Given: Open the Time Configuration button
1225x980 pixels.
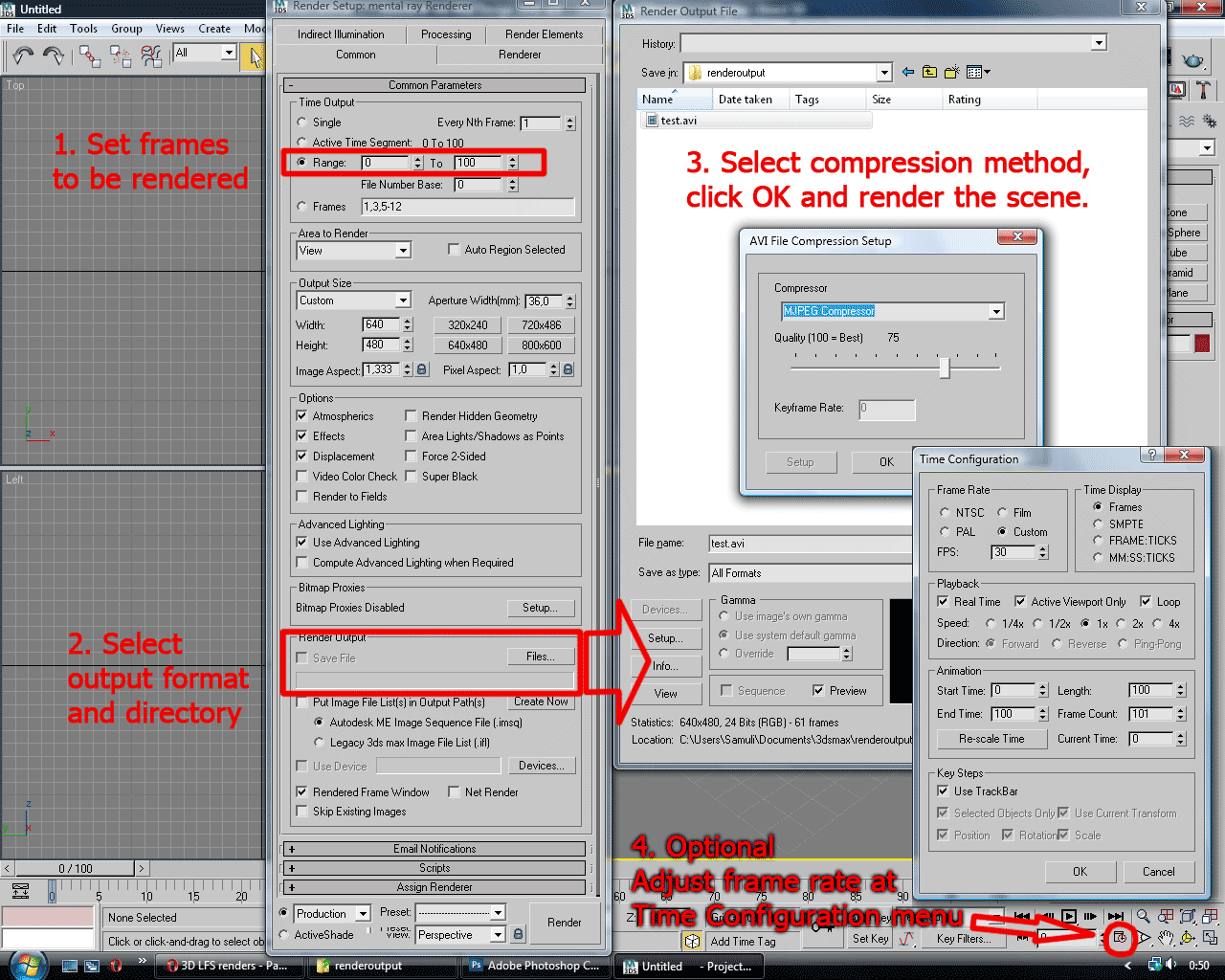Looking at the screenshot, I should [1119, 938].
